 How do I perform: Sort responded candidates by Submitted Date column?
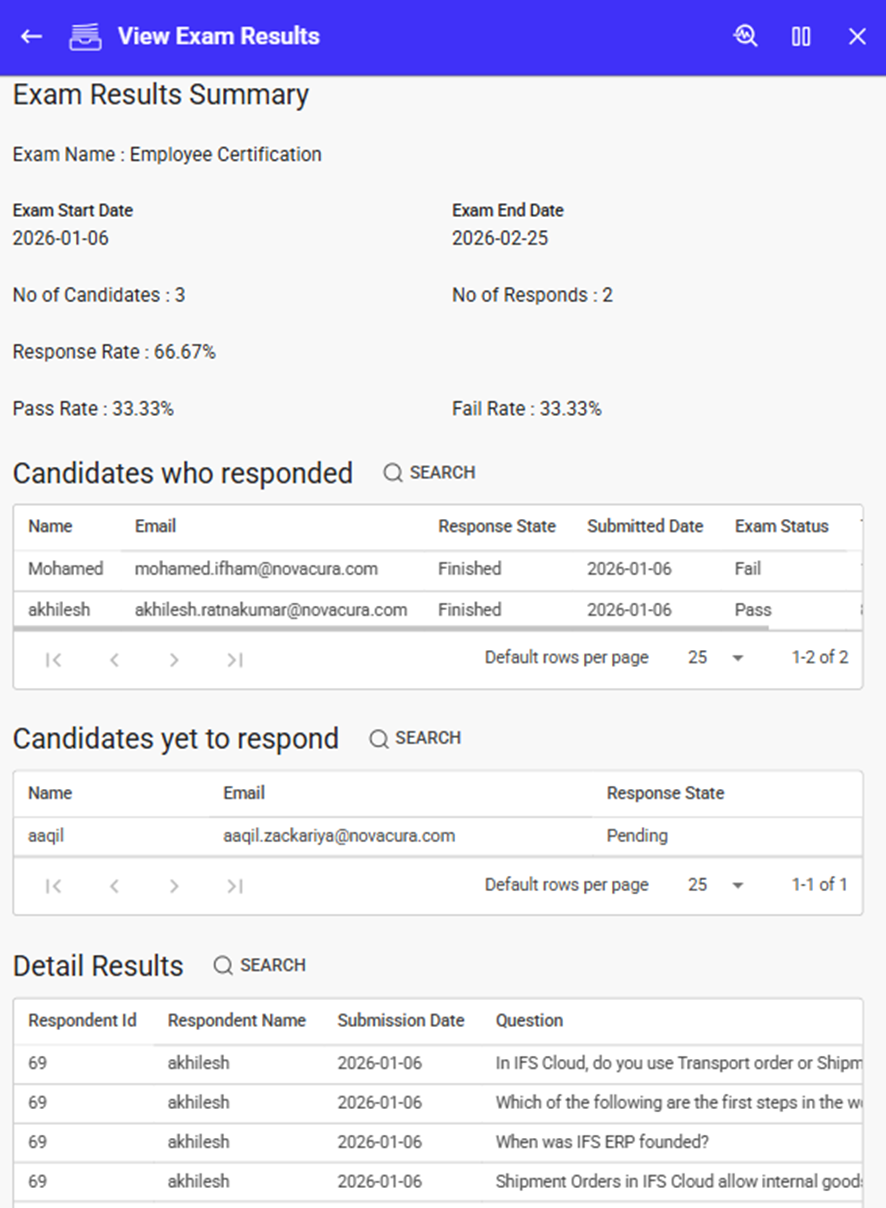[x=645, y=527]
